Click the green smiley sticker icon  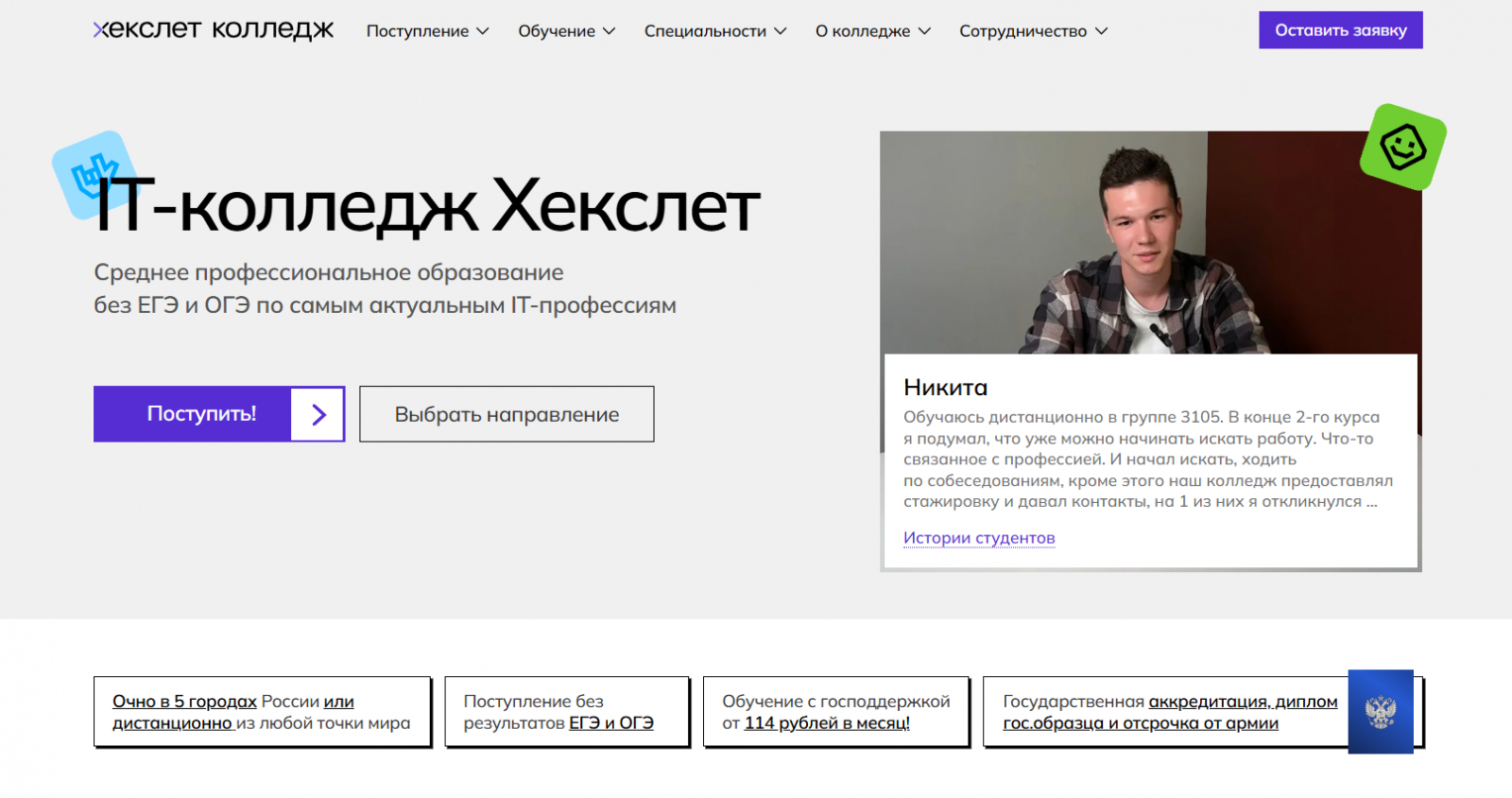tap(1403, 147)
